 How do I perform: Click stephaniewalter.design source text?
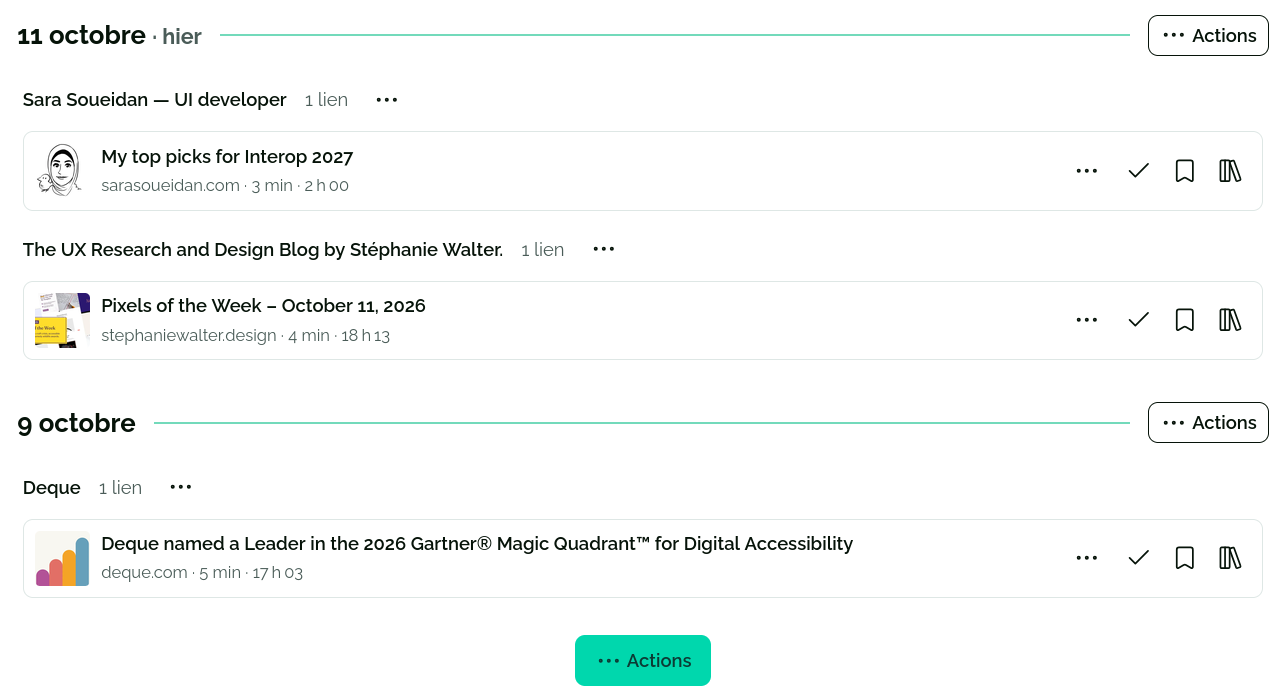(189, 336)
